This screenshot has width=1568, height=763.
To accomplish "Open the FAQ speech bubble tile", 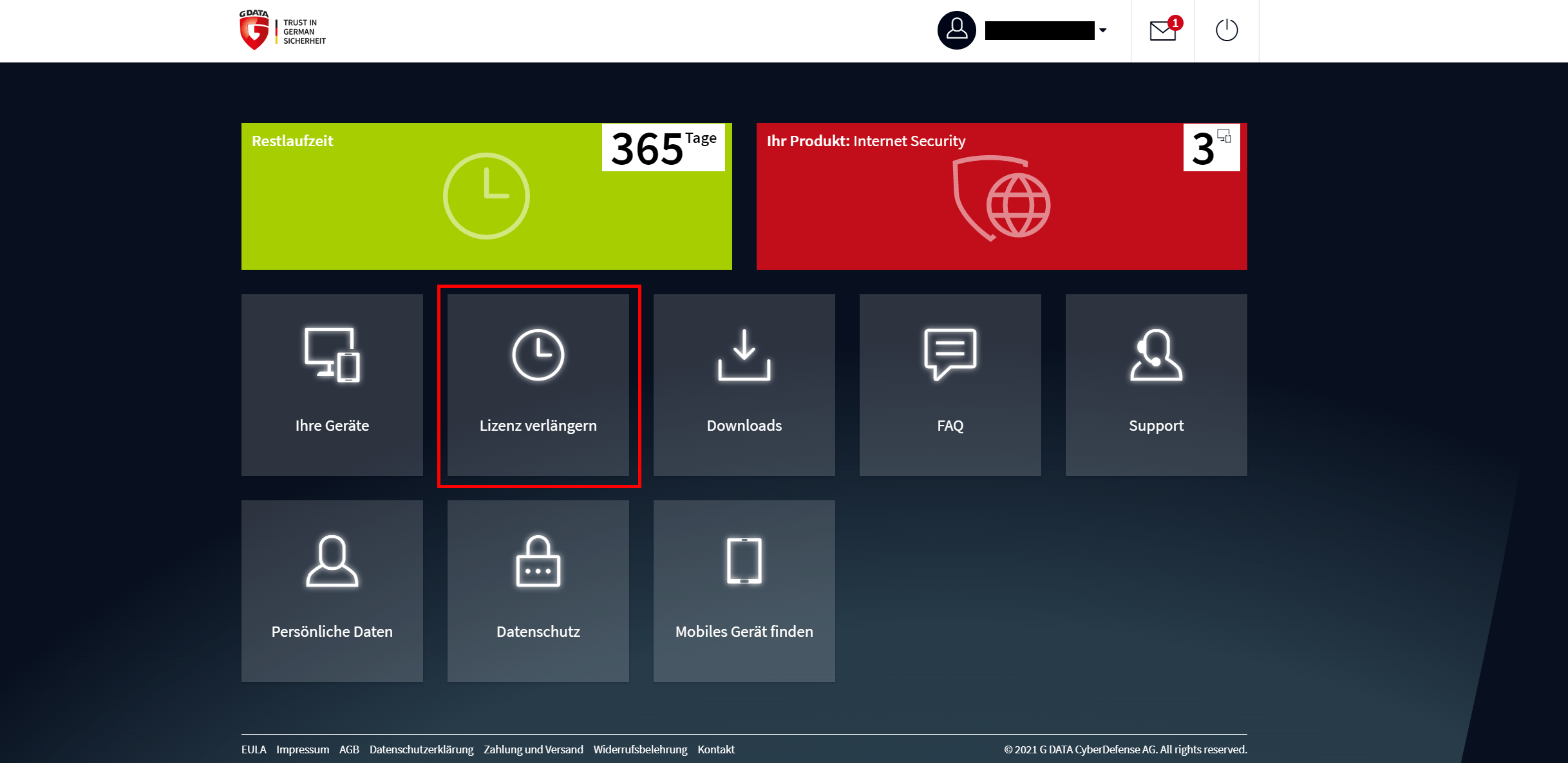I will click(x=950, y=384).
